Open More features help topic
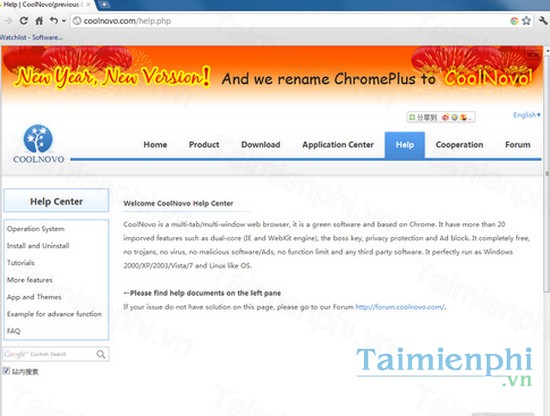The width and height of the screenshot is (550, 416). [30, 280]
